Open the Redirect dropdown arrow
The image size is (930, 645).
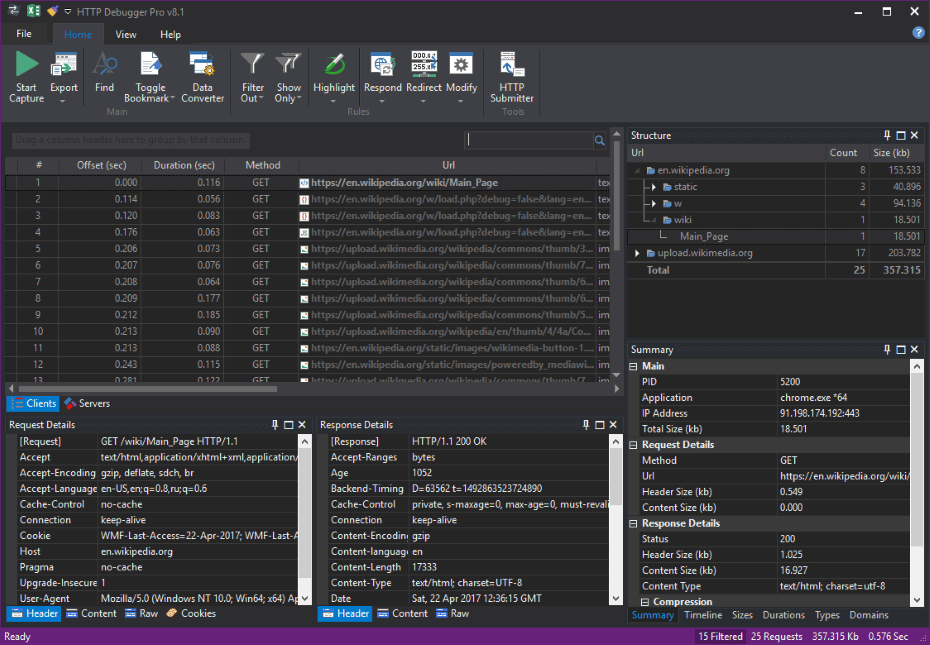(423, 101)
